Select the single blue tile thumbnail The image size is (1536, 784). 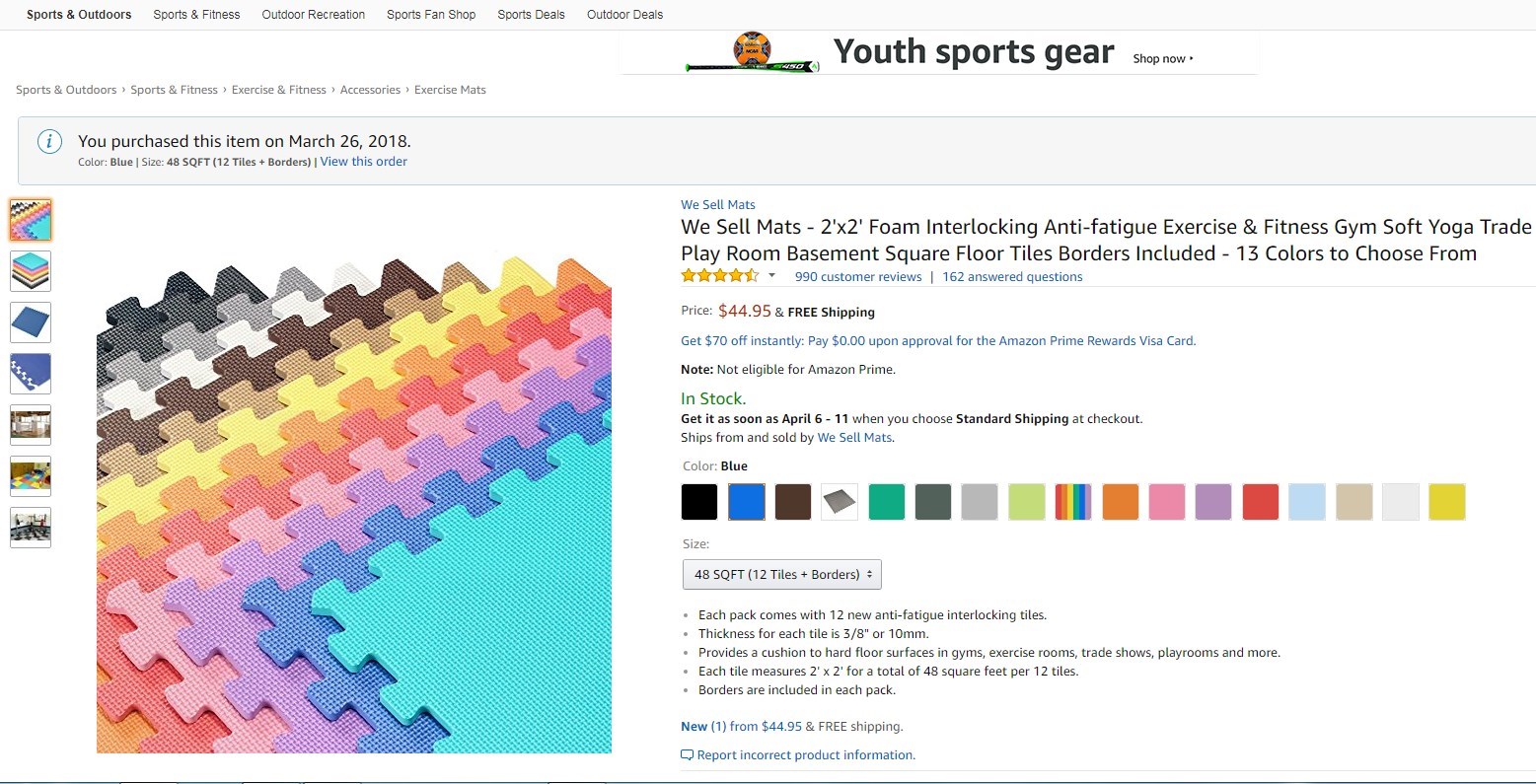(x=31, y=322)
